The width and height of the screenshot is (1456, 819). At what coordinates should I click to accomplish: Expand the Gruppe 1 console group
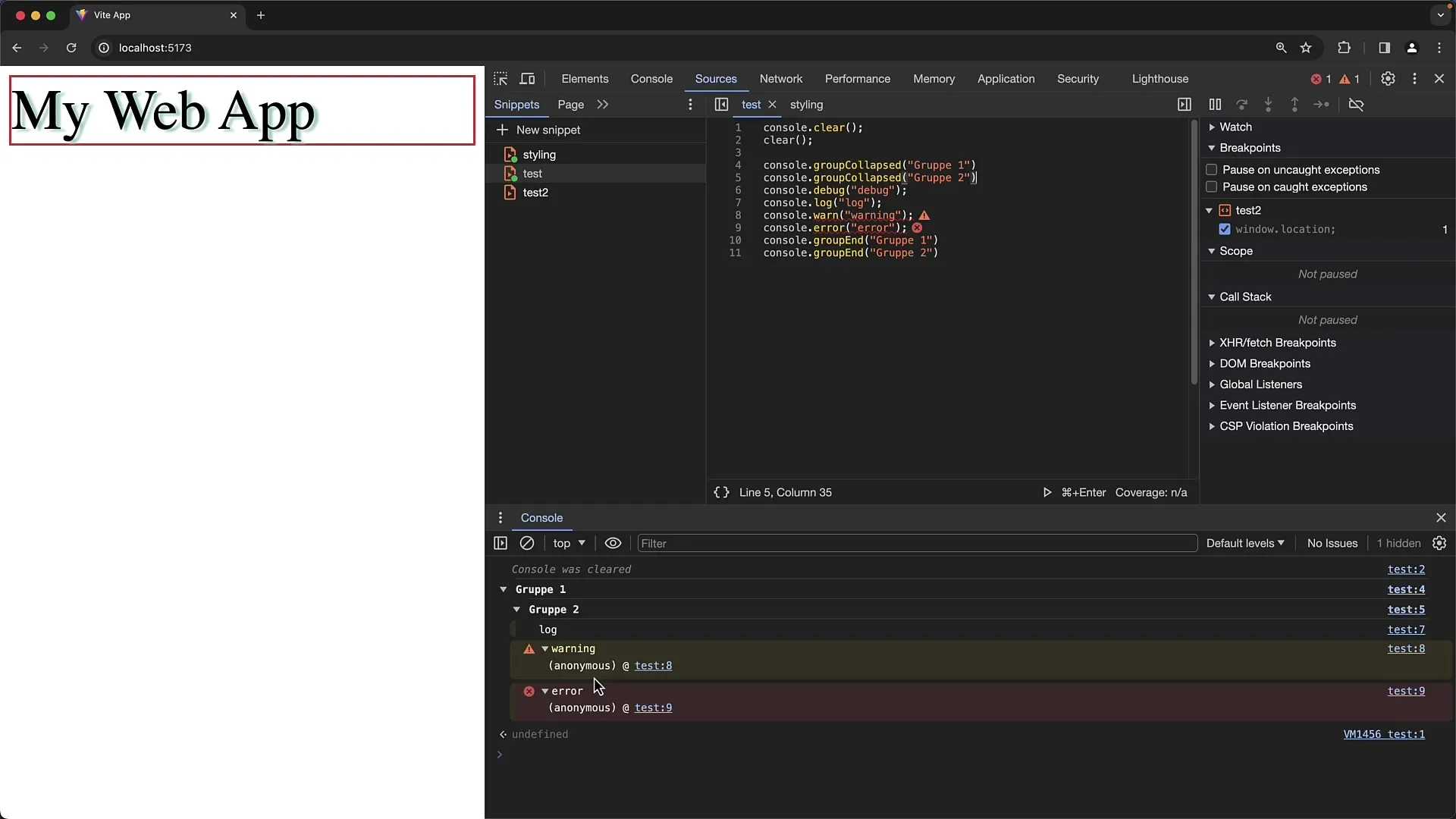coord(504,589)
